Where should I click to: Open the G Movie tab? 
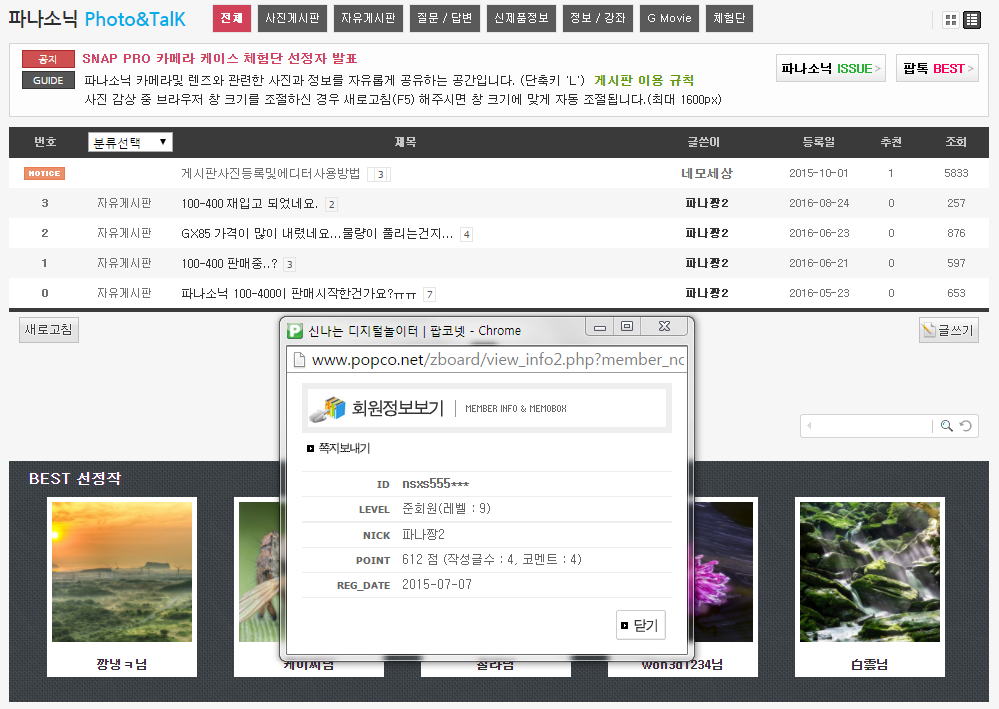(669, 18)
